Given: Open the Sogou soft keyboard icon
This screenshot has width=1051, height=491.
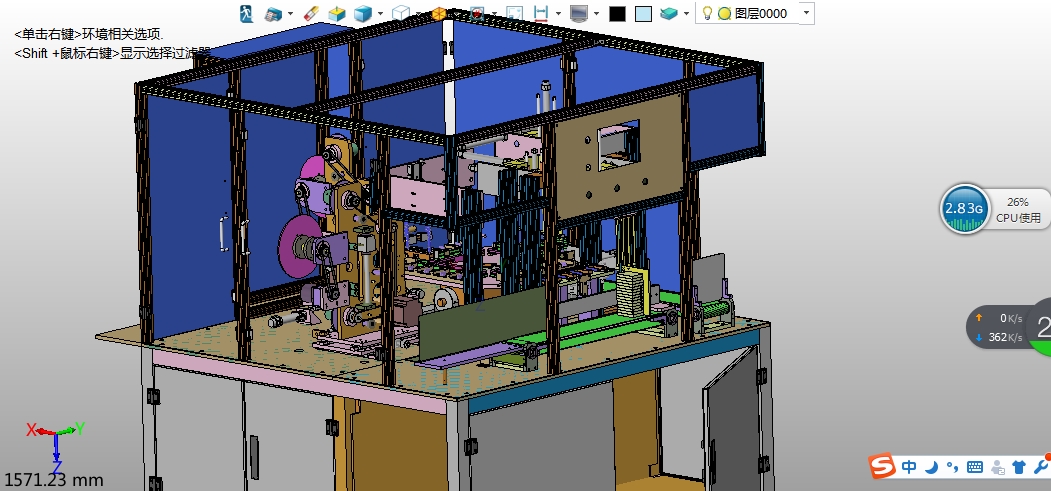Looking at the screenshot, I should coord(975,468).
